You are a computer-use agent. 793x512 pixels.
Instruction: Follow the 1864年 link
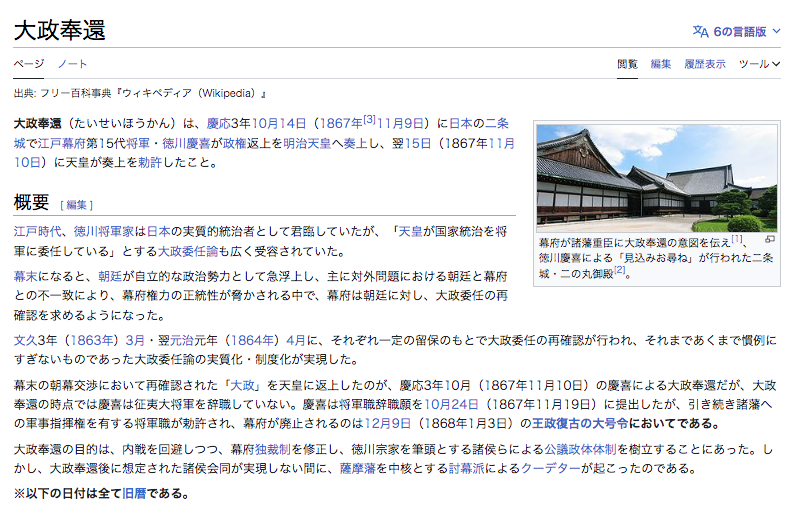pos(252,340)
